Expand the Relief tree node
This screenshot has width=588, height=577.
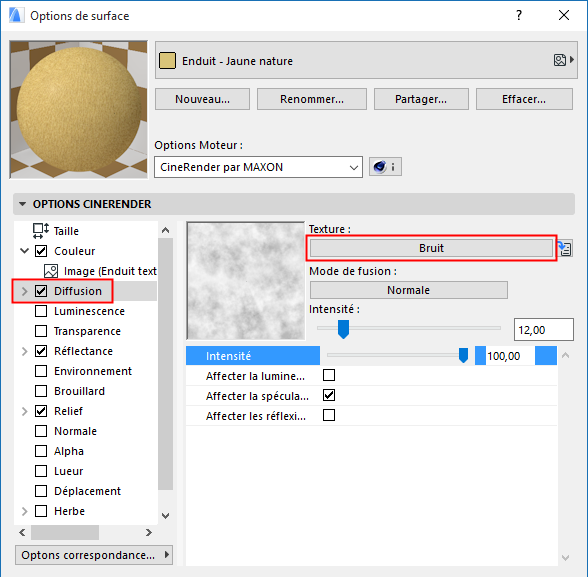click(25, 411)
